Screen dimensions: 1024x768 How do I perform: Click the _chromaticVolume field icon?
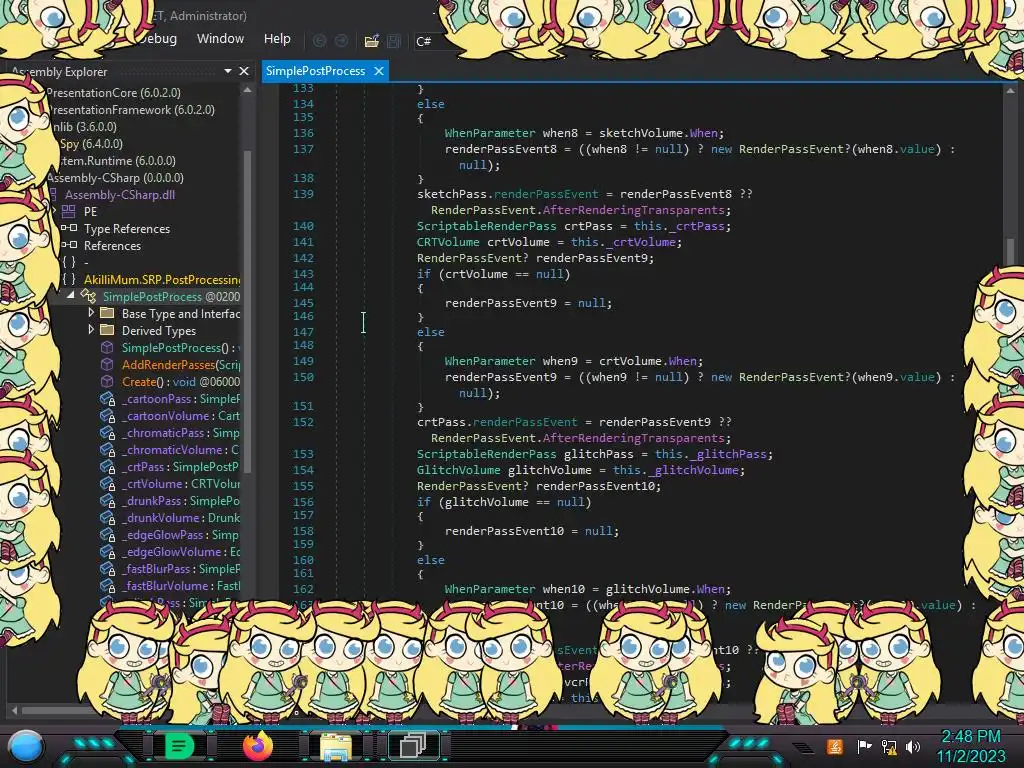pos(107,449)
